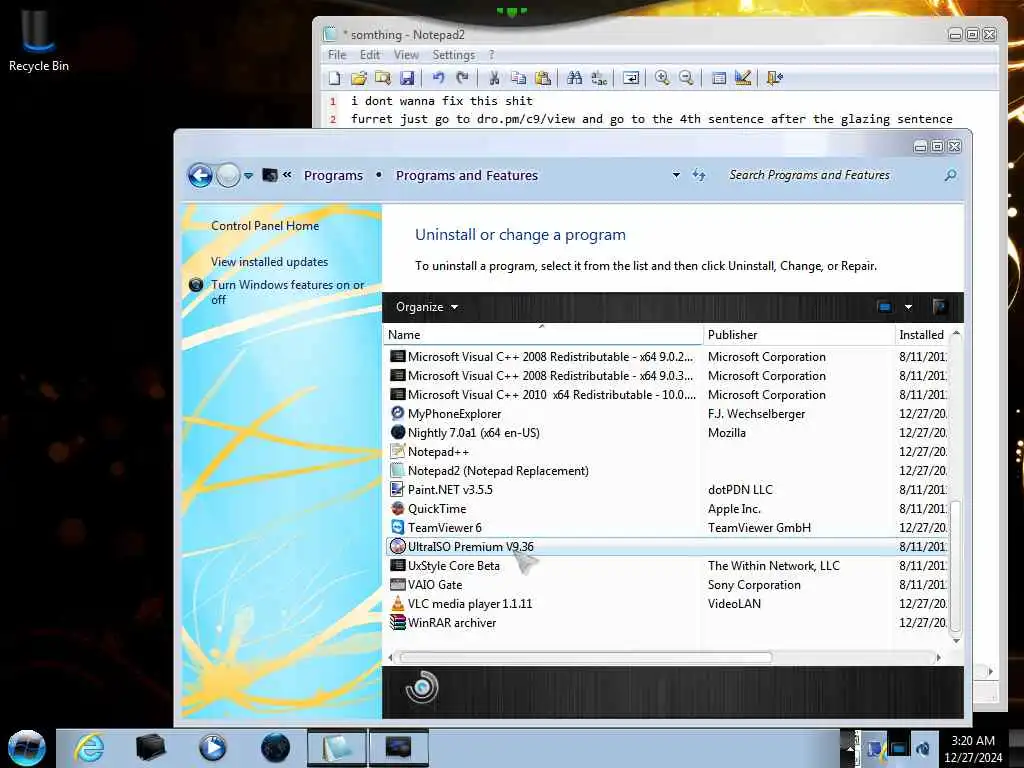The image size is (1024, 768).
Task: Select Notepad2 (Notepad Replacement) entry
Action: [x=668, y=471]
